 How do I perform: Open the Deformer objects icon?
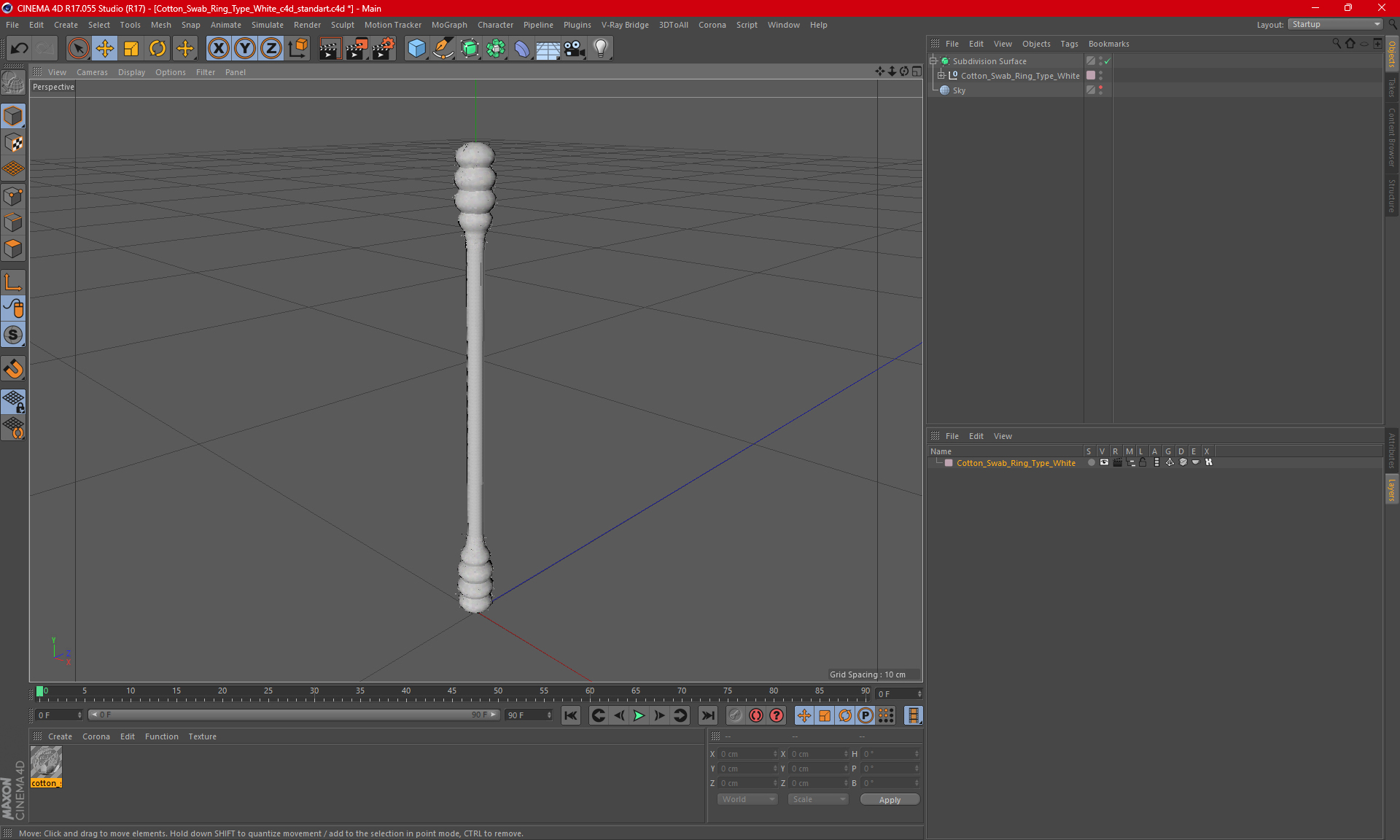522,49
